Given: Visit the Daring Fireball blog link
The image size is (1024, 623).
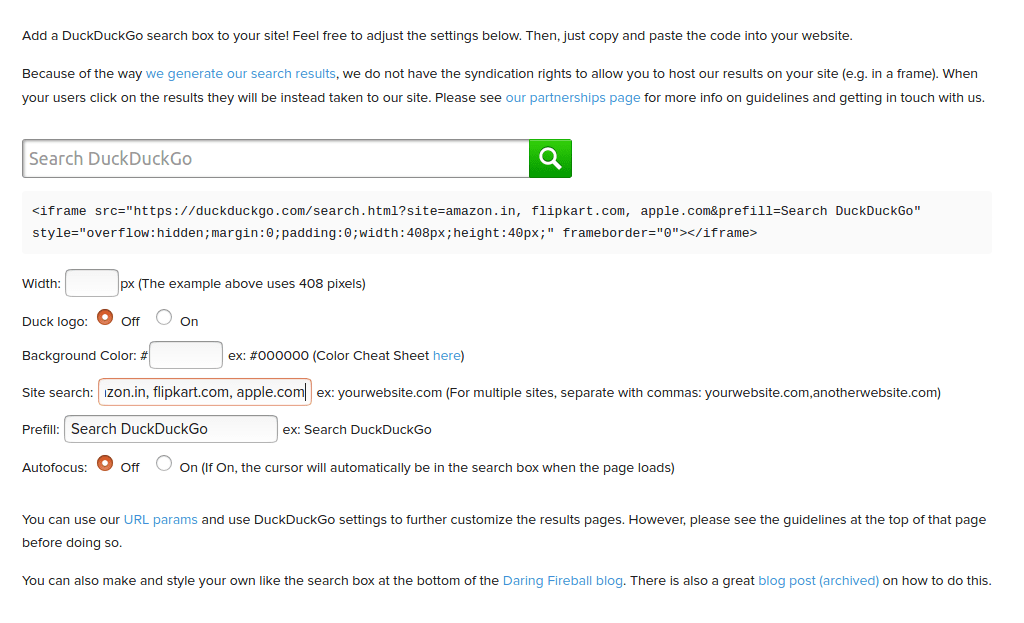Looking at the screenshot, I should pyautogui.click(x=562, y=580).
